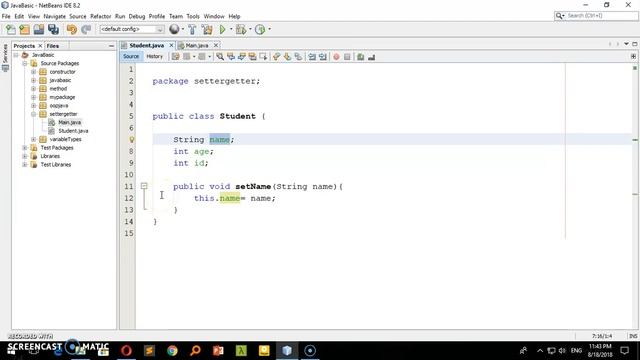The width and height of the screenshot is (640, 360).
Task: Open browser globe dropdown arrow
Action: (182, 29)
